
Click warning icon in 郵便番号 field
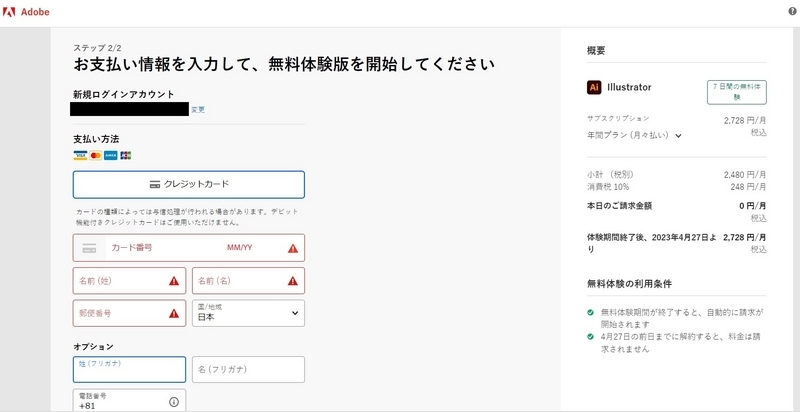174,314
